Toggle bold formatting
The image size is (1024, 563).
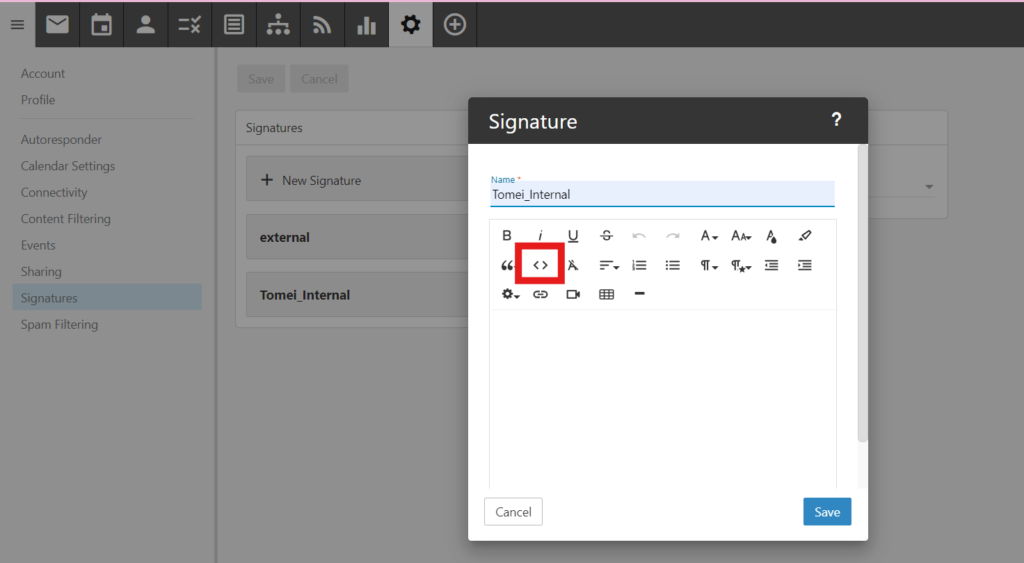(507, 236)
